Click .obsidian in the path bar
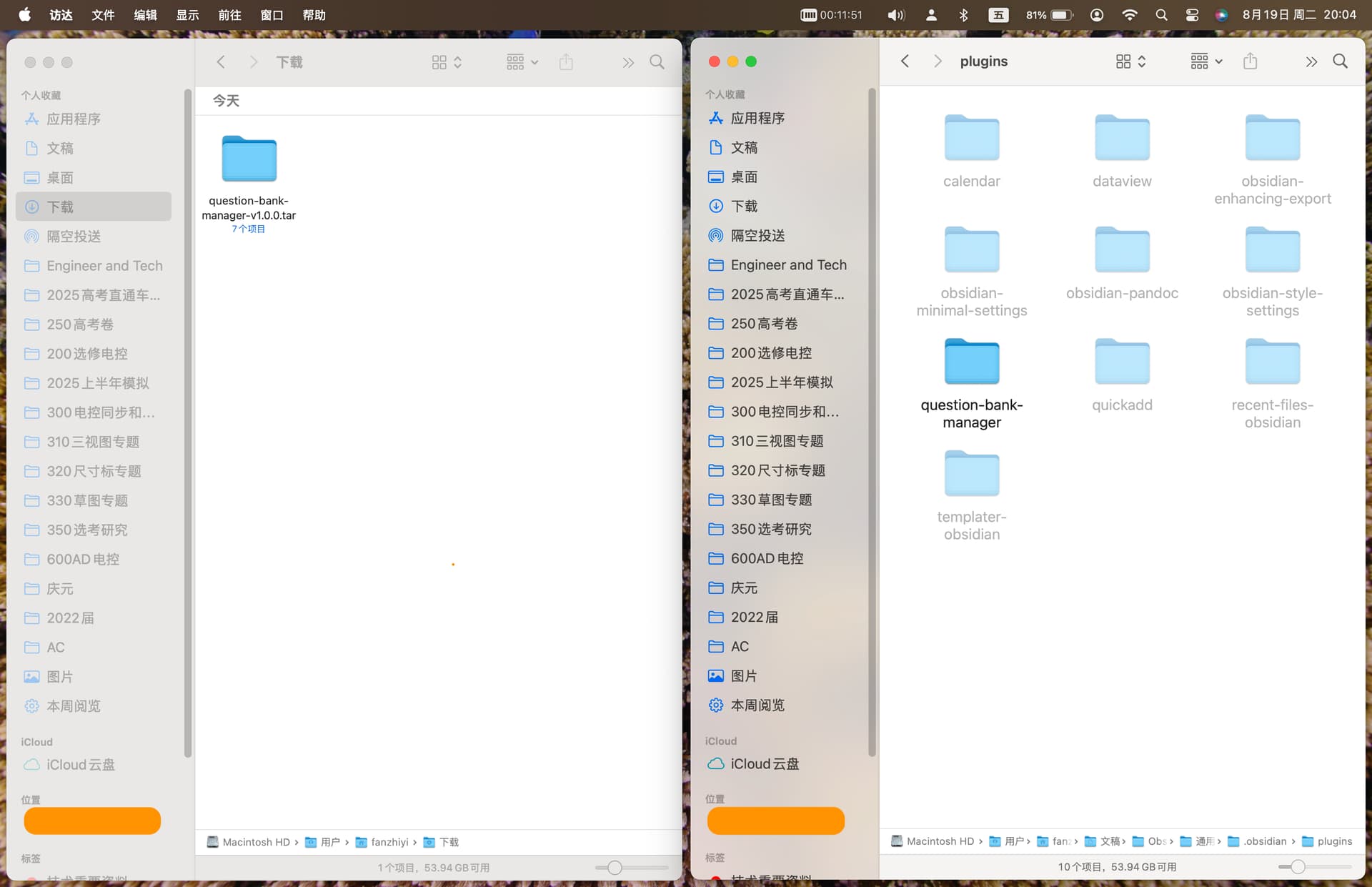The height and width of the screenshot is (887, 1372). pos(1264,841)
